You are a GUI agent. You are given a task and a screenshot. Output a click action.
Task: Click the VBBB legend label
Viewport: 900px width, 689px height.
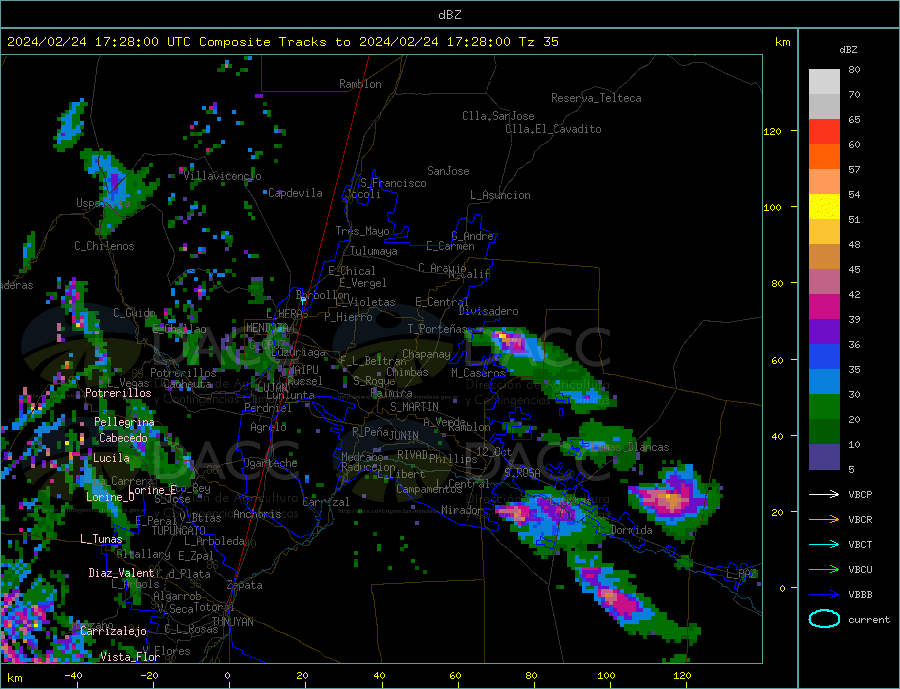[x=860, y=595]
